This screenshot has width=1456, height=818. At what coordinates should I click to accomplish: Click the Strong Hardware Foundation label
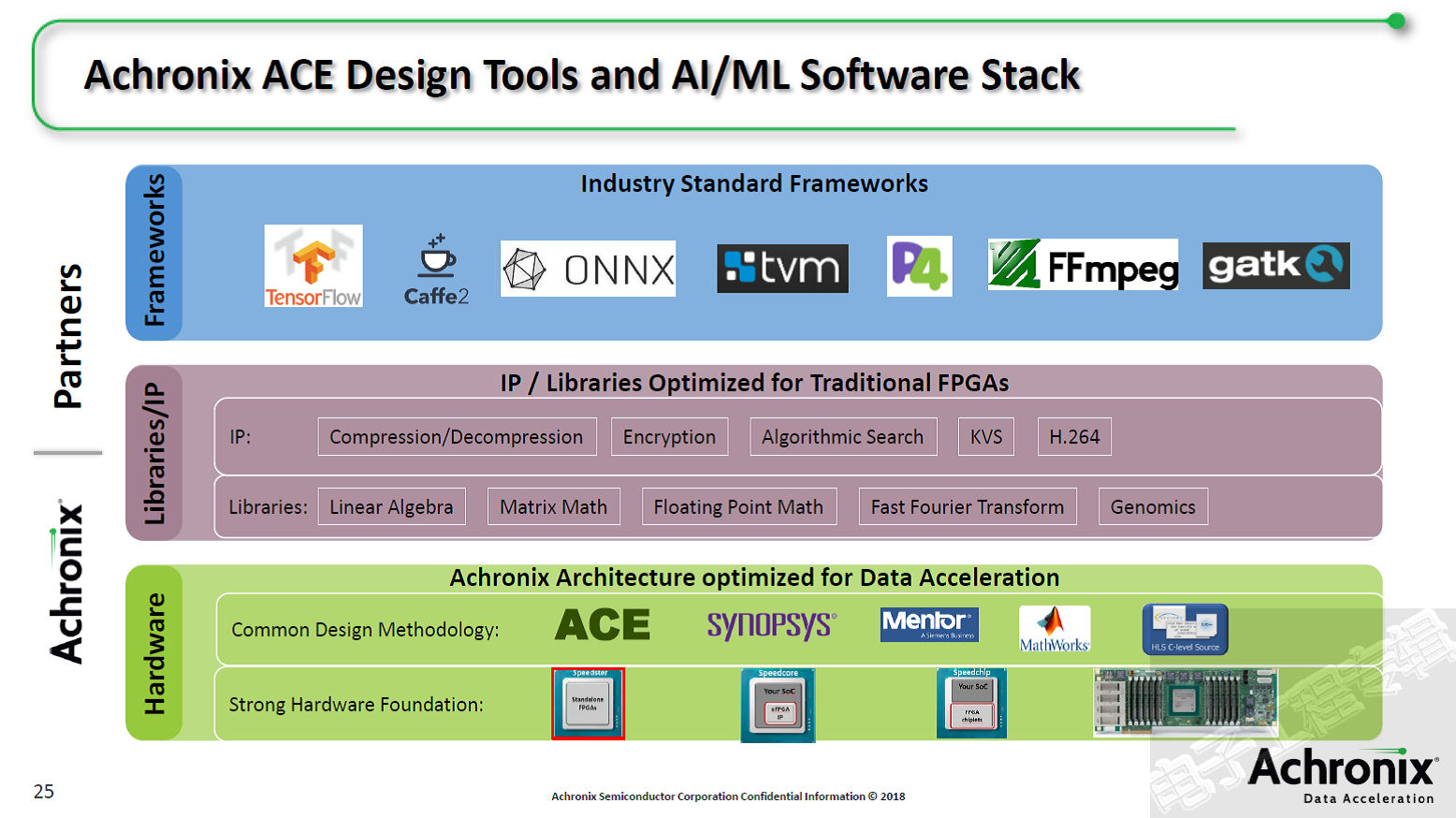click(357, 705)
